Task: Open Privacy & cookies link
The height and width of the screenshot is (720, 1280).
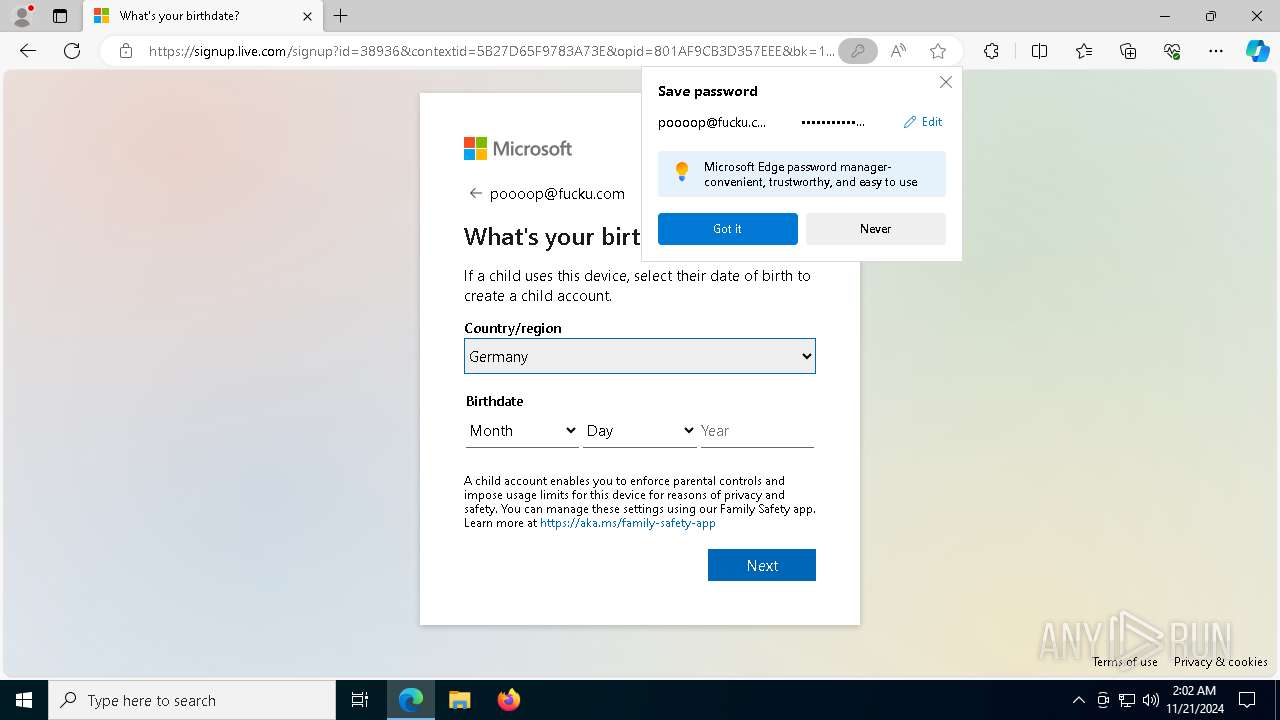Action: (1221, 662)
